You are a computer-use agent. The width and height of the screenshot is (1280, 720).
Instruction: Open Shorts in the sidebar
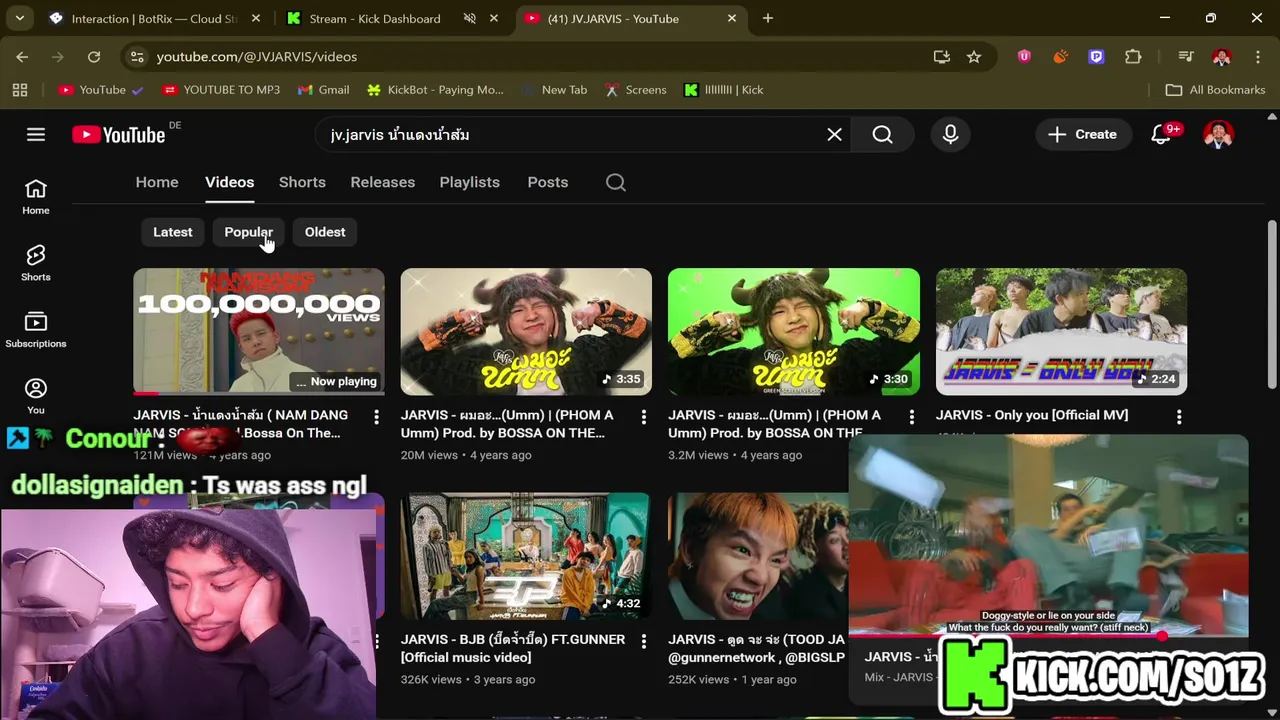(36, 264)
